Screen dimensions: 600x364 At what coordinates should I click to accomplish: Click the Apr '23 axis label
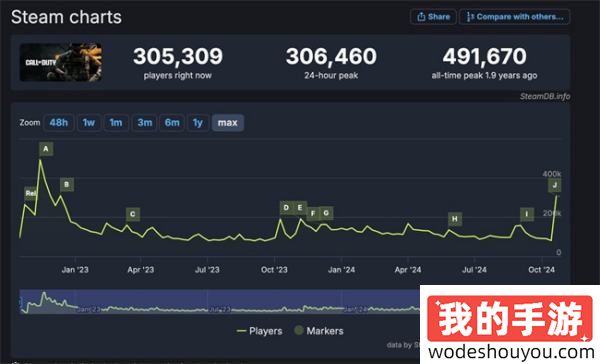point(141,270)
